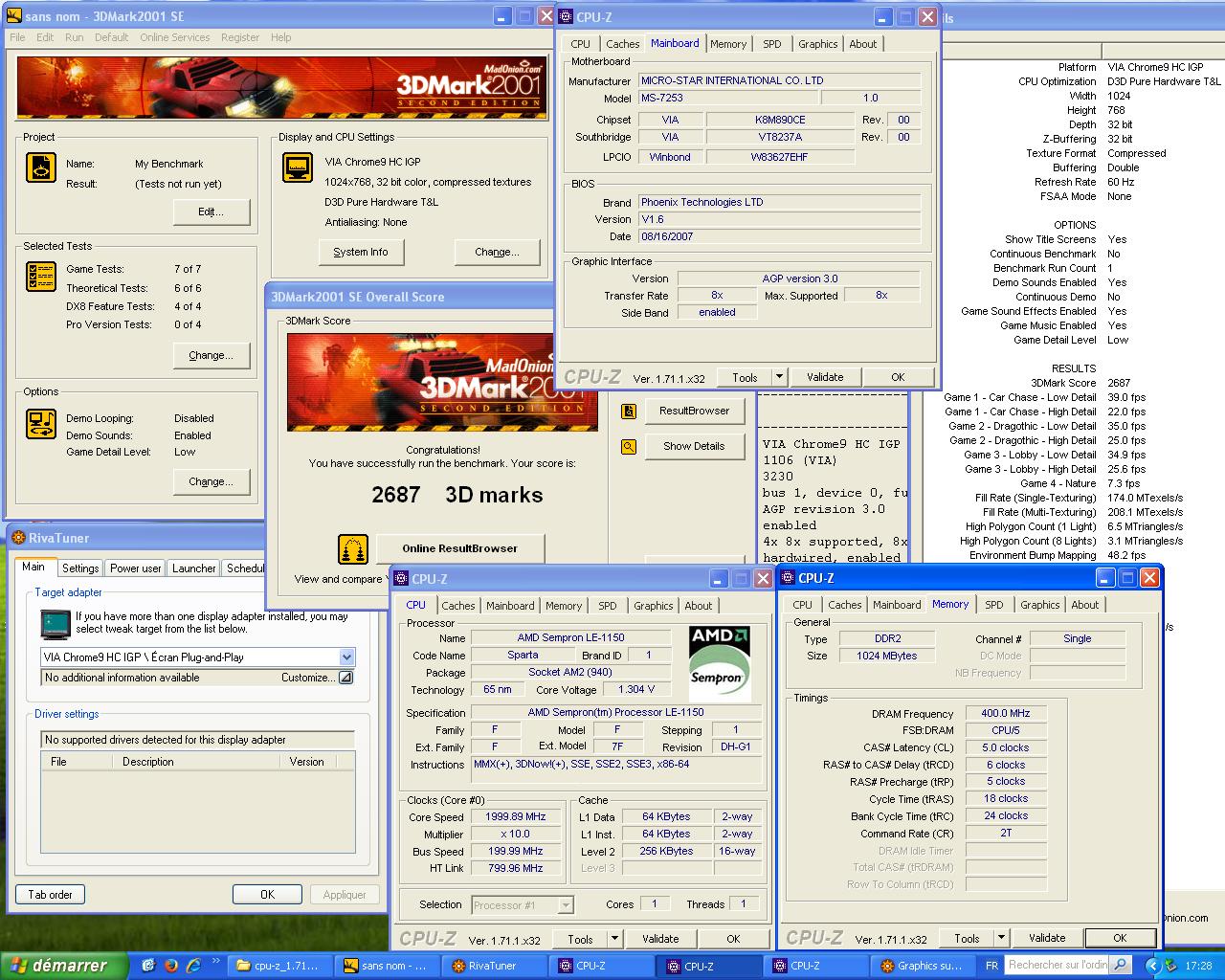Click the magnifier icon left of Show Details
1225x980 pixels.
(629, 446)
